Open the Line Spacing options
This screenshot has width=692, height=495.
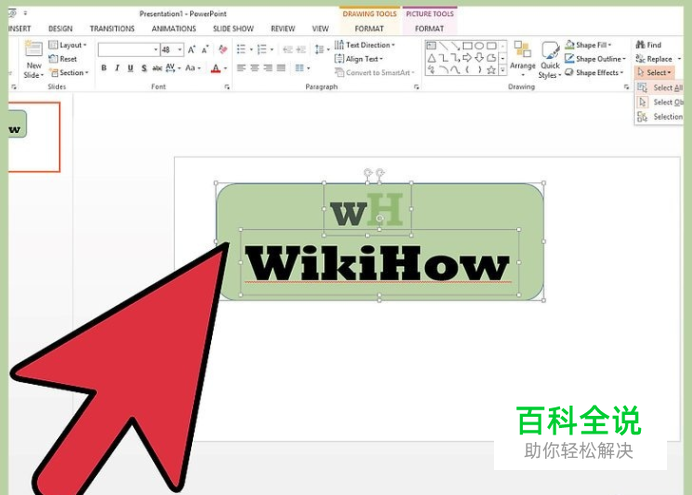click(322, 49)
